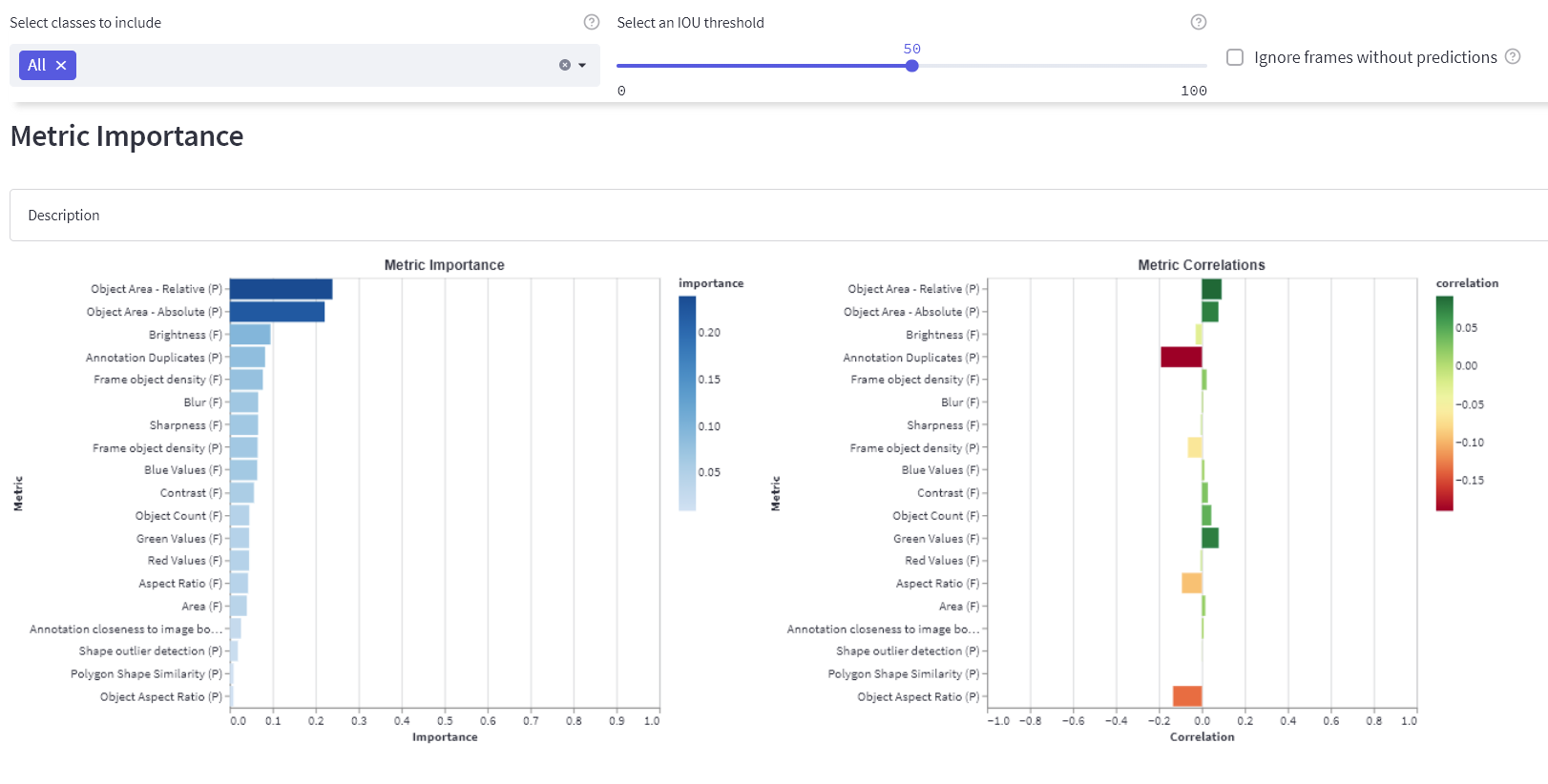This screenshot has width=1548, height=784.
Task: Click the correlation color legend gradient
Action: [x=1444, y=403]
